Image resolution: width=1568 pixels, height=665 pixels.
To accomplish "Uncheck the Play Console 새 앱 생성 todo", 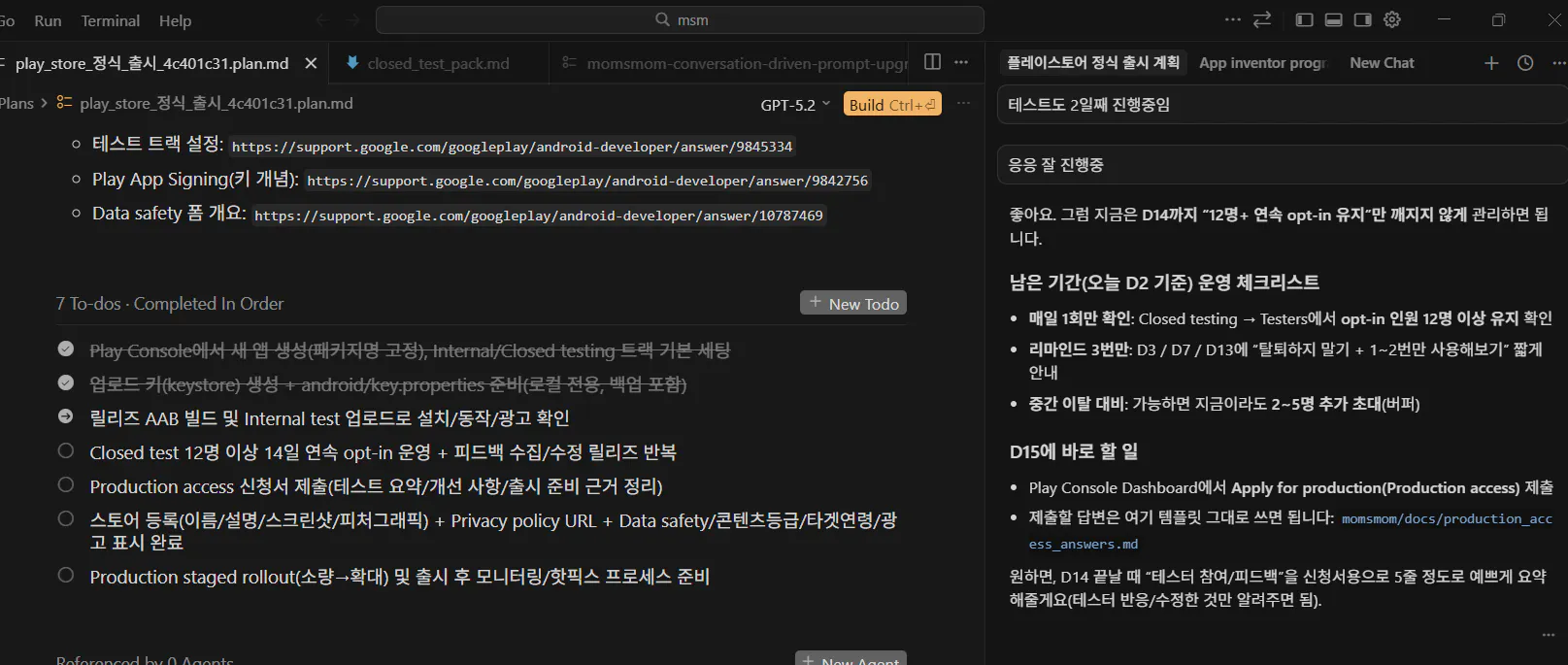I will coord(66,349).
